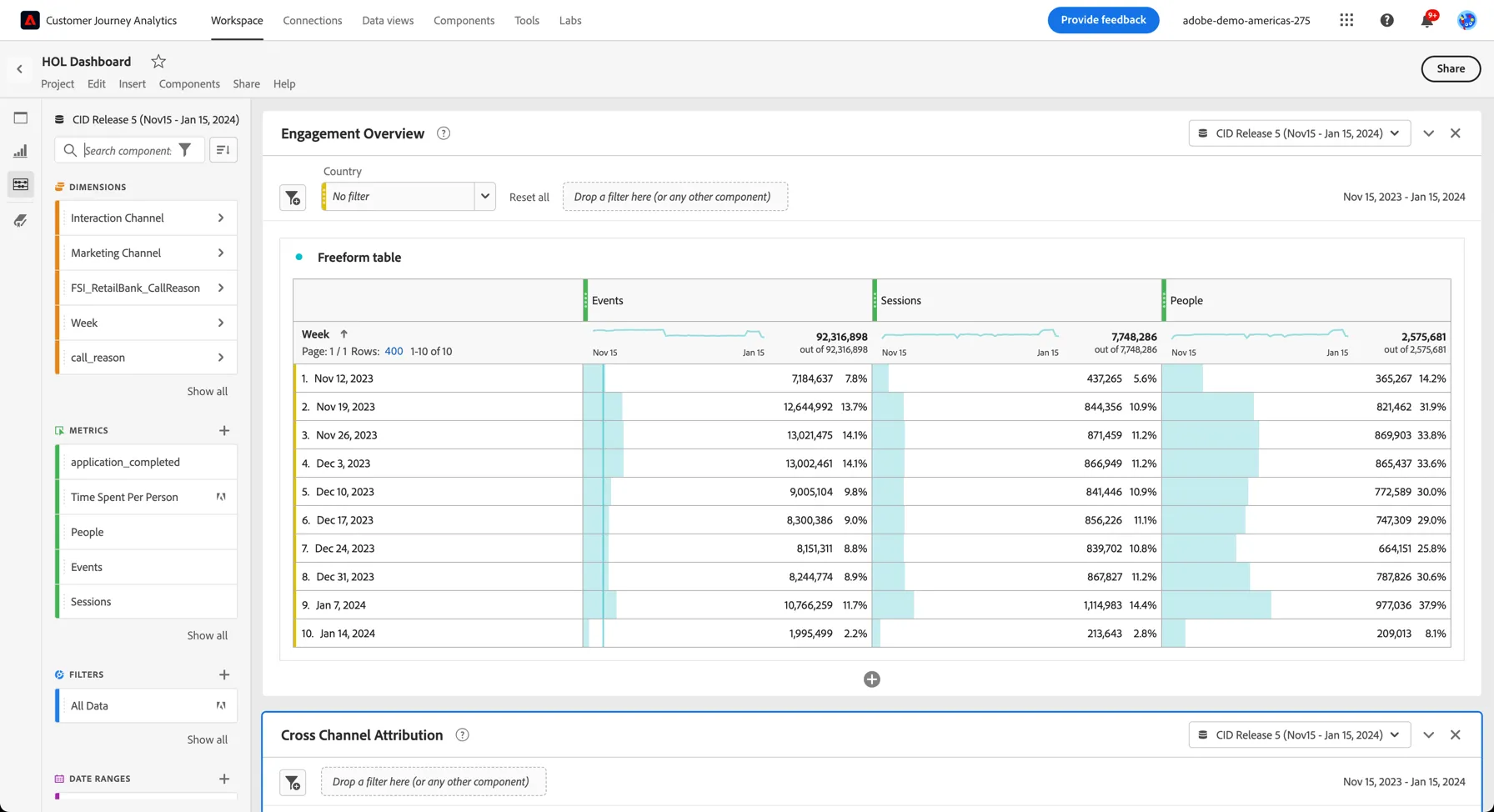Close the Engagement Overview panel

pos(1455,133)
